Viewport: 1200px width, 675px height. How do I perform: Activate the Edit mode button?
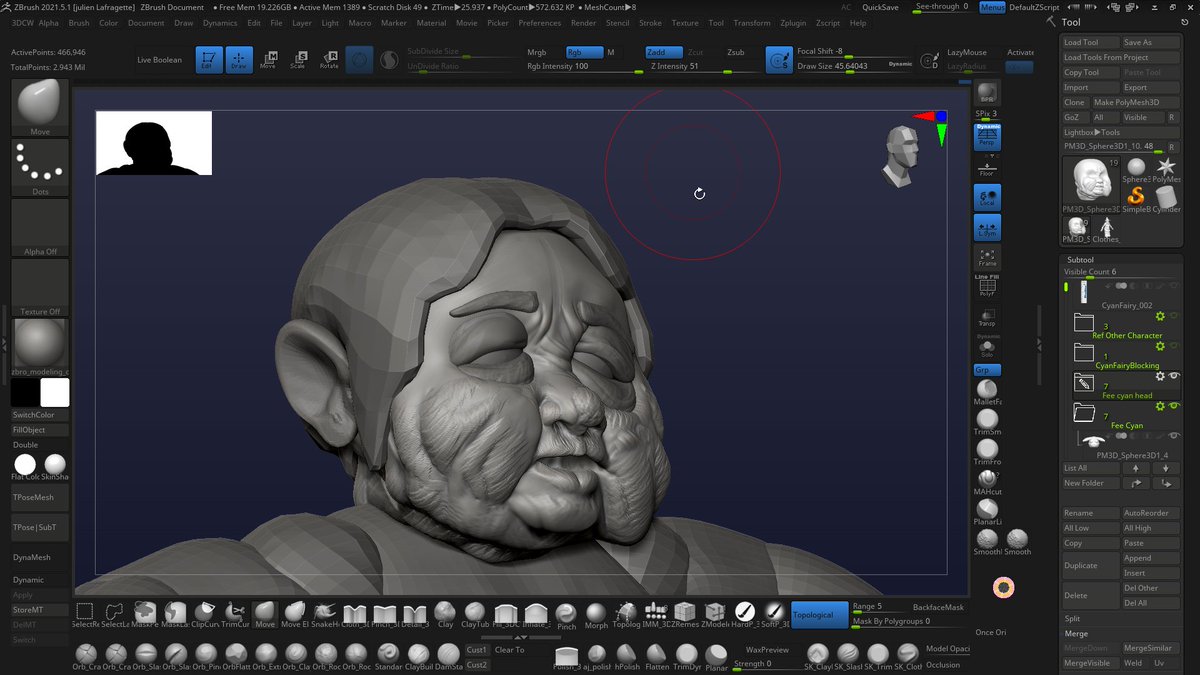pos(209,60)
